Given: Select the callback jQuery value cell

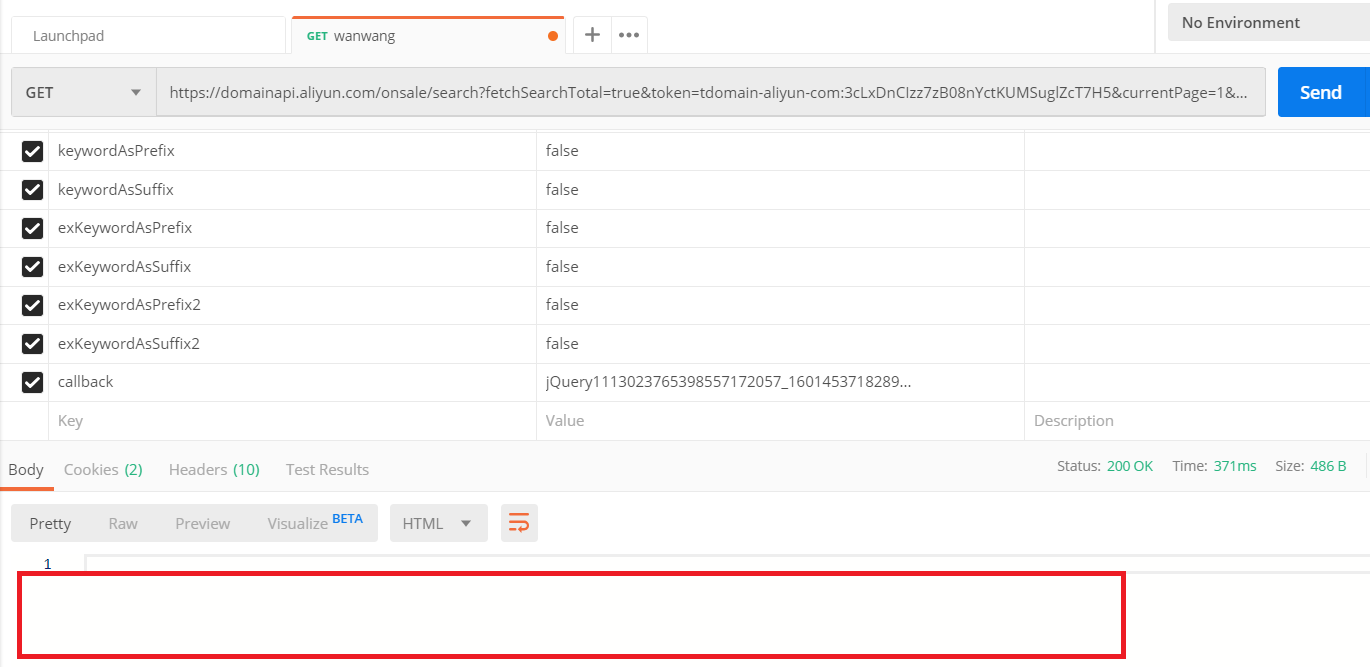Looking at the screenshot, I should click(x=780, y=382).
